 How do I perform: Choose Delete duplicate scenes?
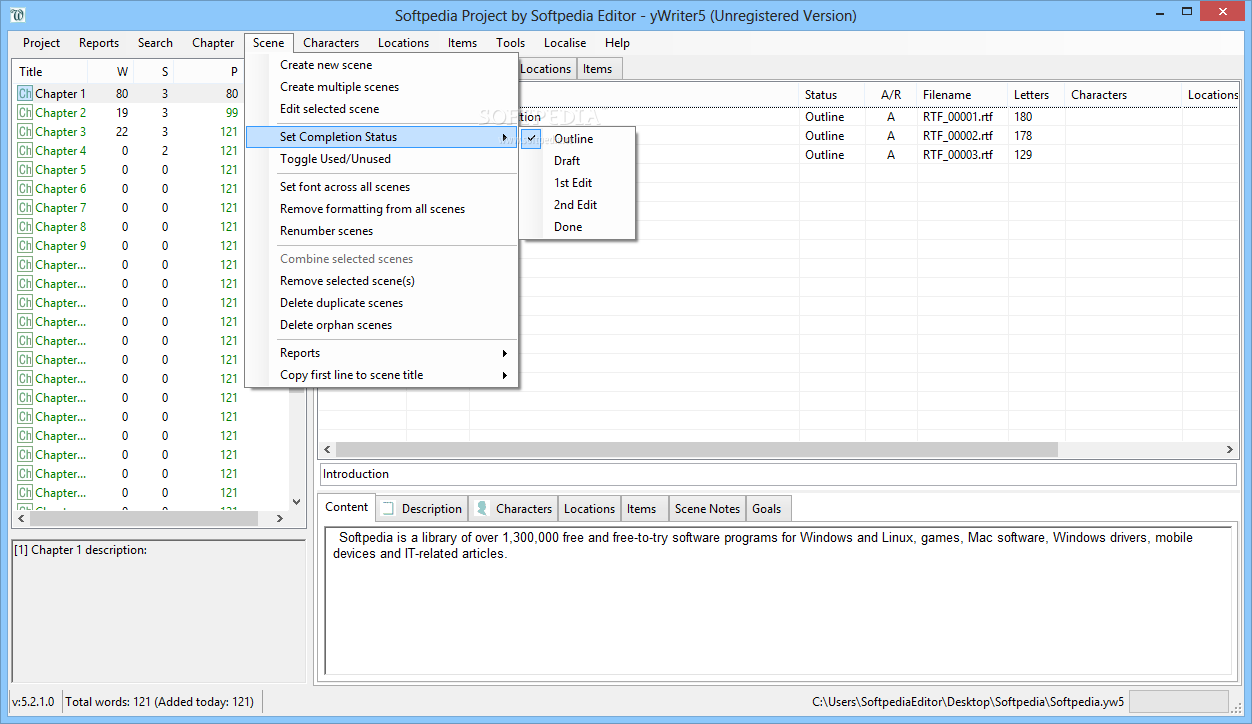click(x=382, y=303)
